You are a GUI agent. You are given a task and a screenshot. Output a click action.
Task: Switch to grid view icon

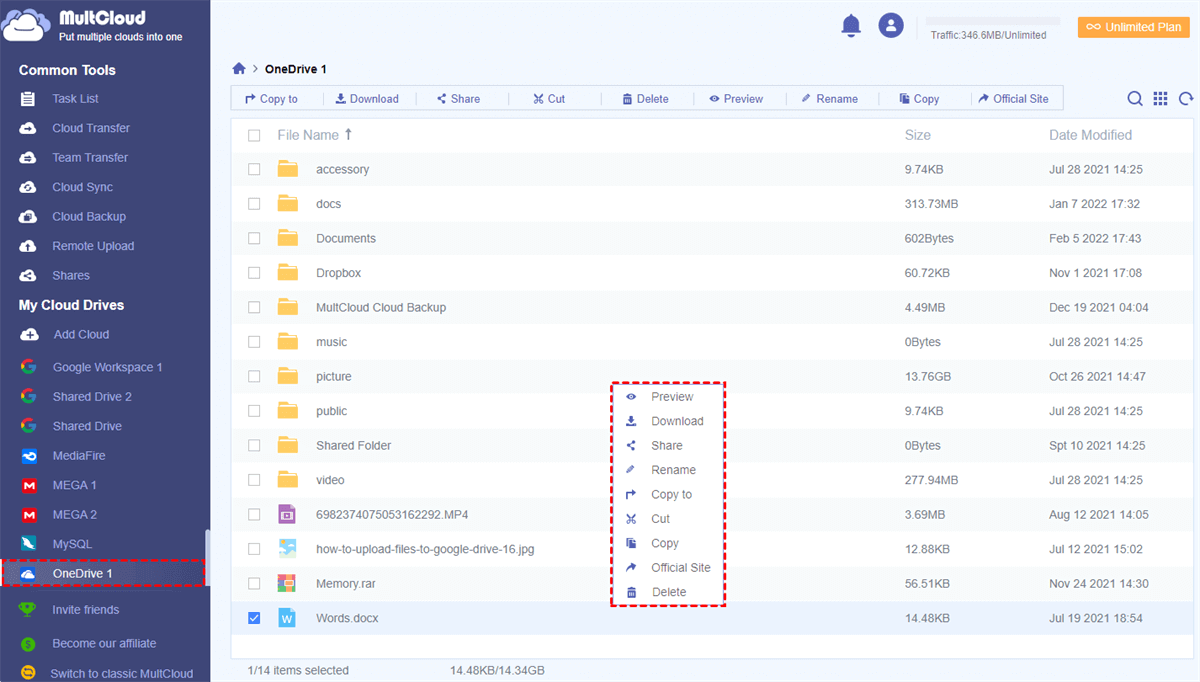[1160, 99]
